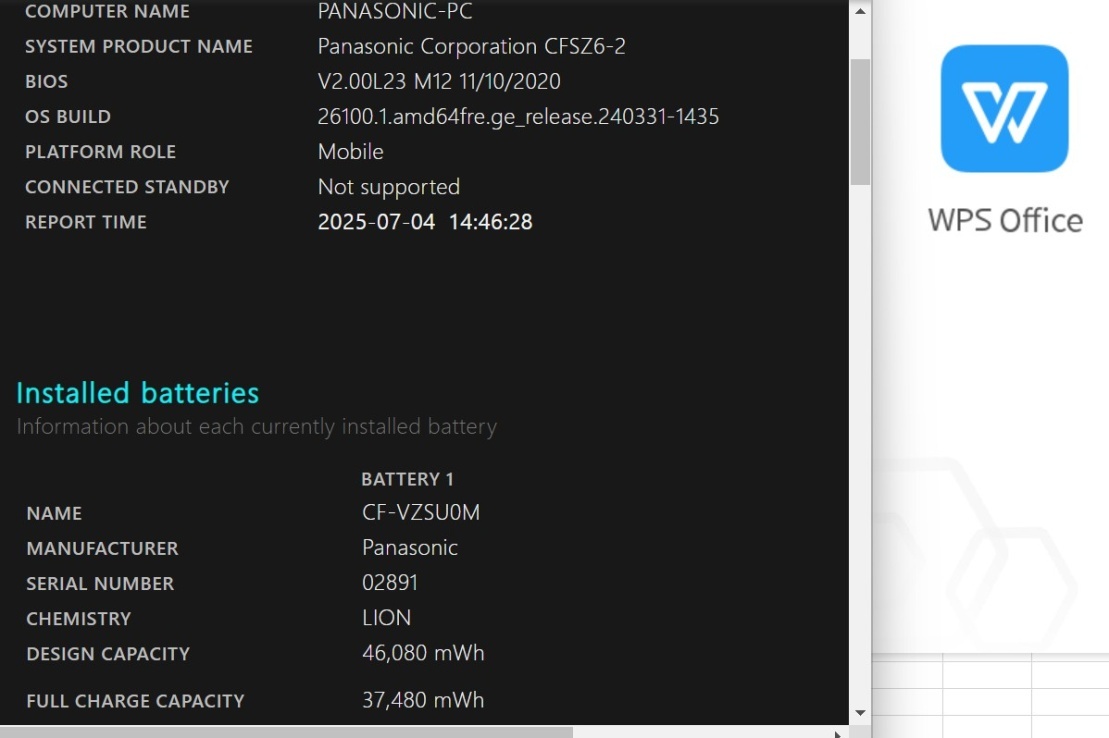
Task: Click the WPS Office logo icon
Action: click(1004, 108)
